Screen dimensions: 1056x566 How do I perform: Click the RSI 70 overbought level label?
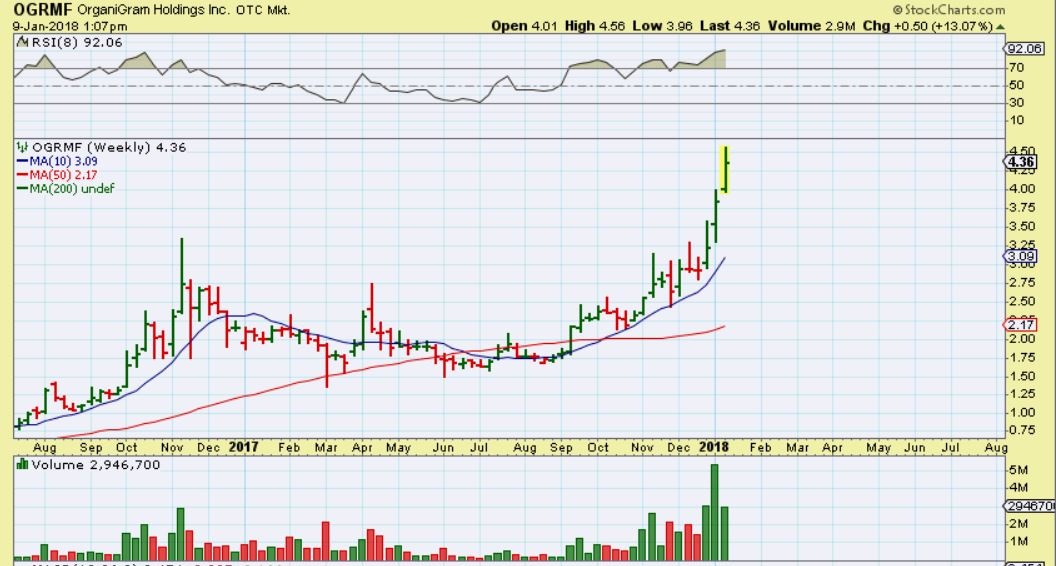click(1016, 68)
